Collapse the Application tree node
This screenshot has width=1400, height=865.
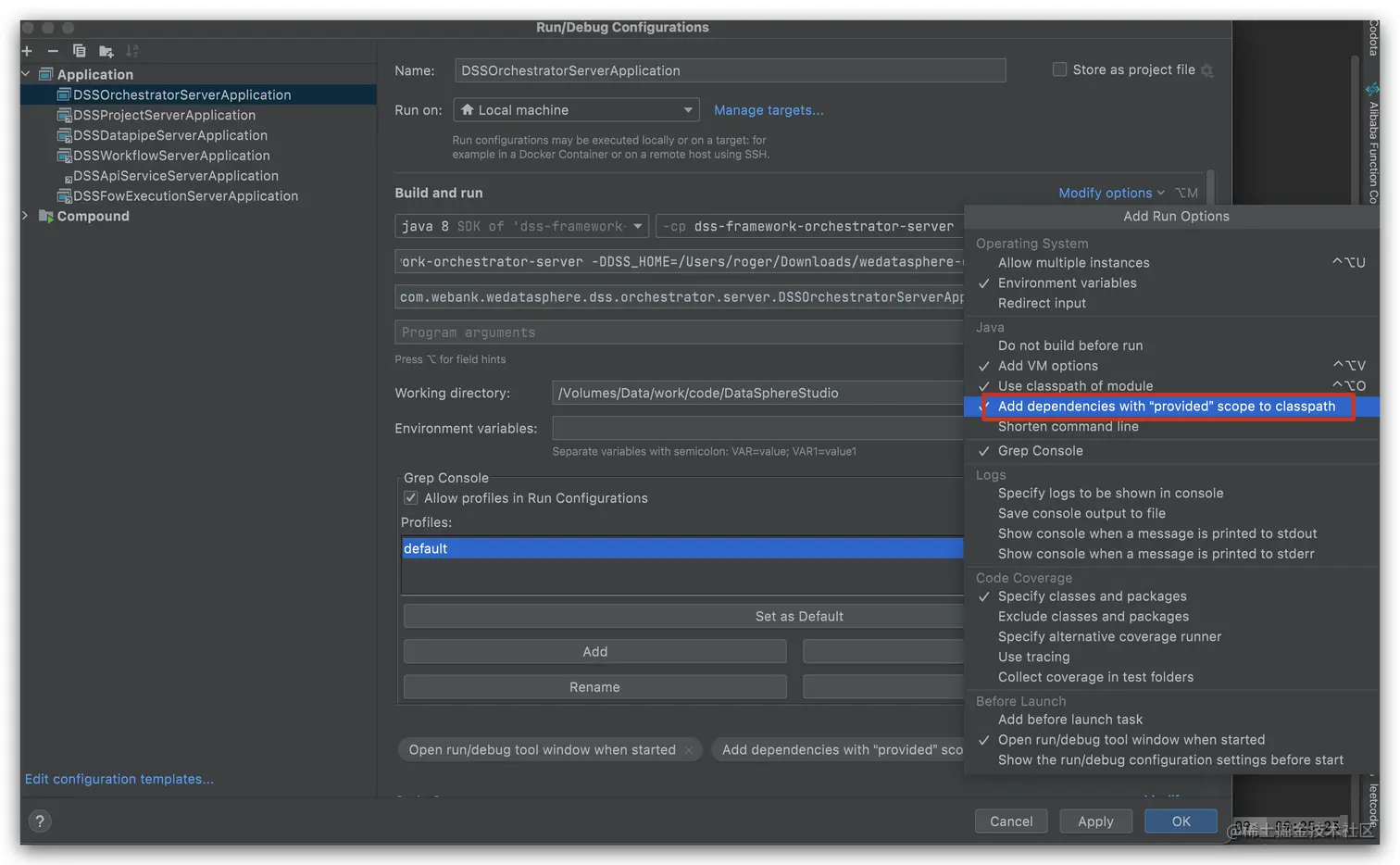coord(26,74)
